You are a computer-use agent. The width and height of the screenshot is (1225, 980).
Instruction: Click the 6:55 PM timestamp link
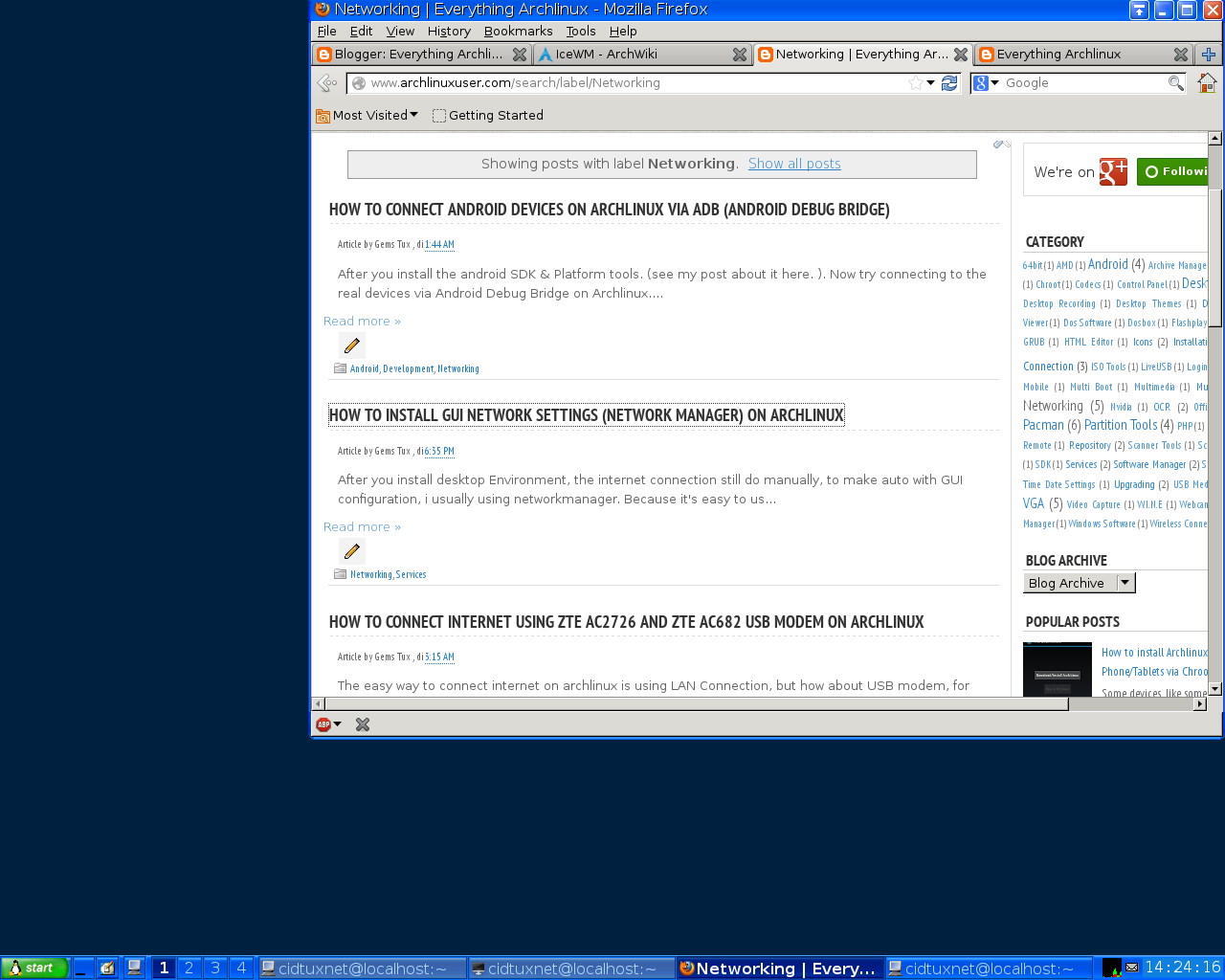pyautogui.click(x=439, y=451)
